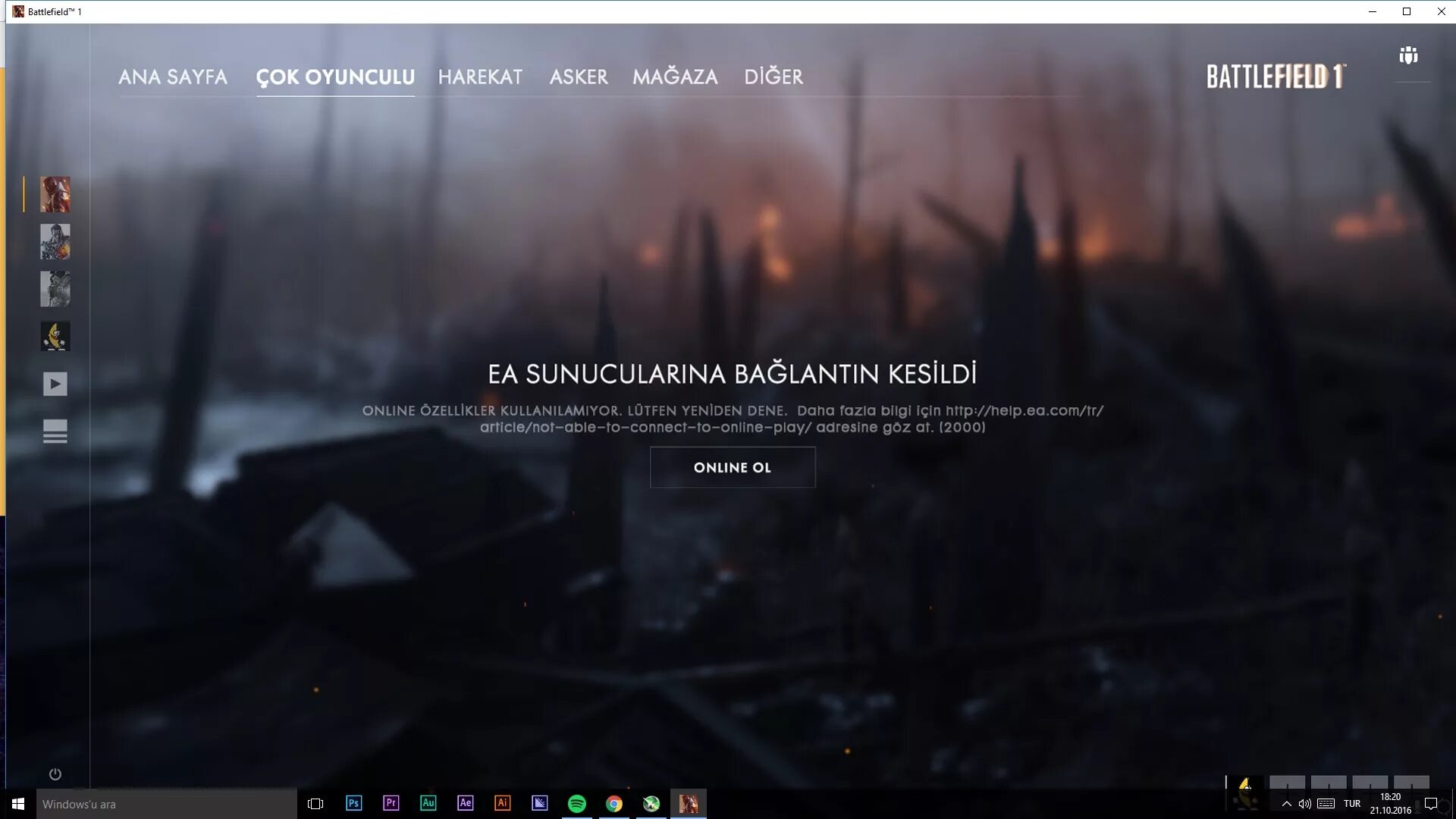1456x819 pixels.
Task: Open the HAREKAT tab
Action: coord(480,77)
